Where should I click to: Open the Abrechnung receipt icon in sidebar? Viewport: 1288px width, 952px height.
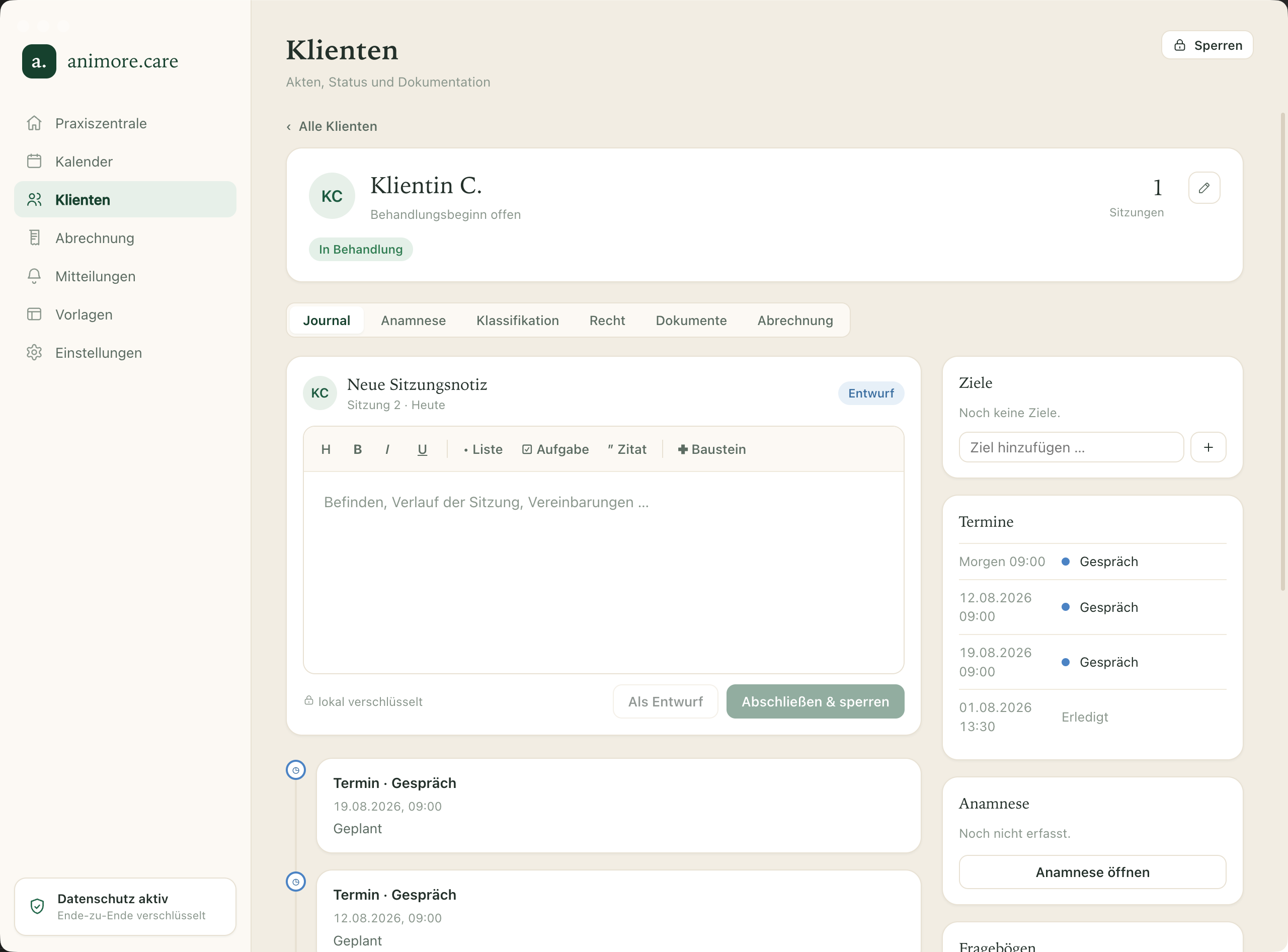point(35,237)
